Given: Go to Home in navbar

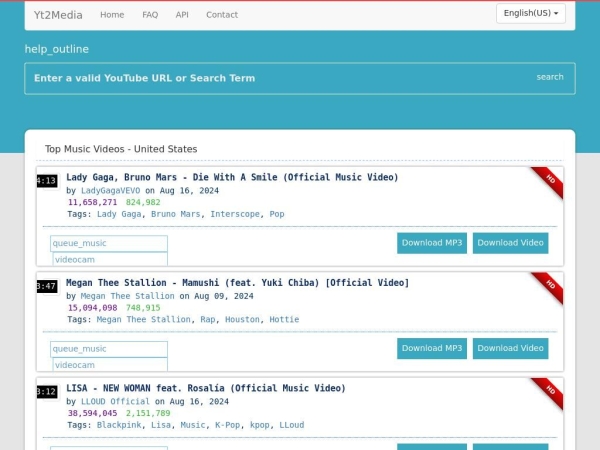Looking at the screenshot, I should pos(112,15).
